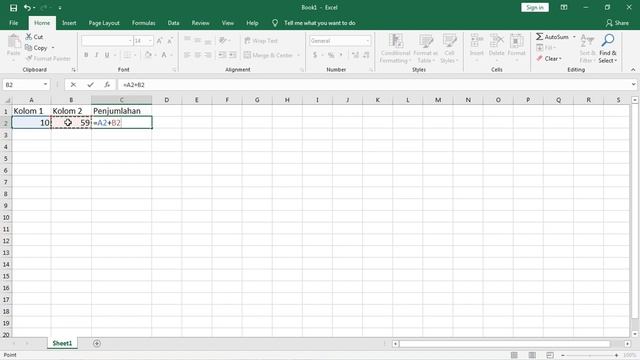Open the Customize Quick Access Toolbar arrow
Screen dimensions: 640x360
click(60, 8)
